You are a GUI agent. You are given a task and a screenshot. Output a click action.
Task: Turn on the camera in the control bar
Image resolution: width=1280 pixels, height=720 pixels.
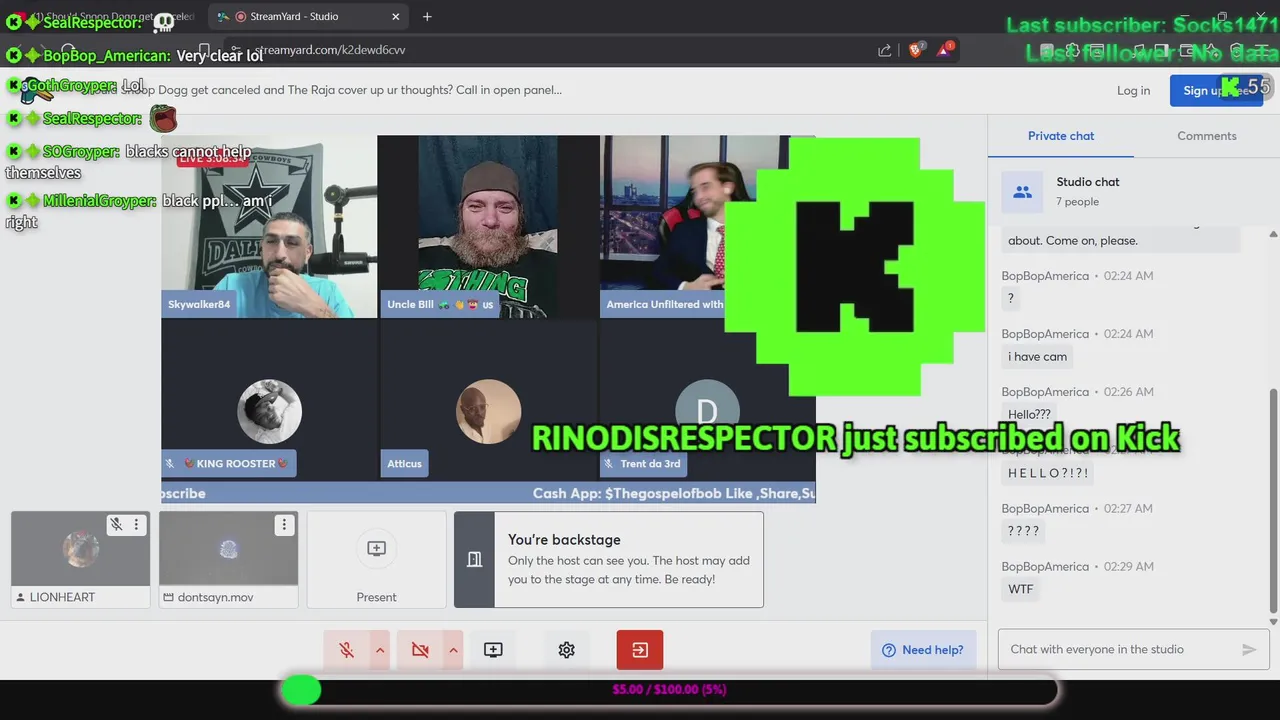click(420, 650)
